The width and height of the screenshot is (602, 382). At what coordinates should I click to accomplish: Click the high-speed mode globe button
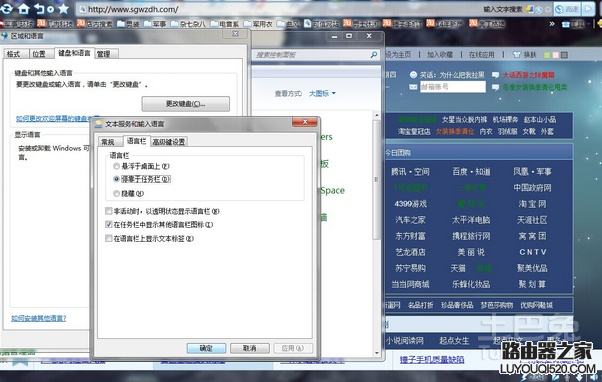tap(567, 9)
